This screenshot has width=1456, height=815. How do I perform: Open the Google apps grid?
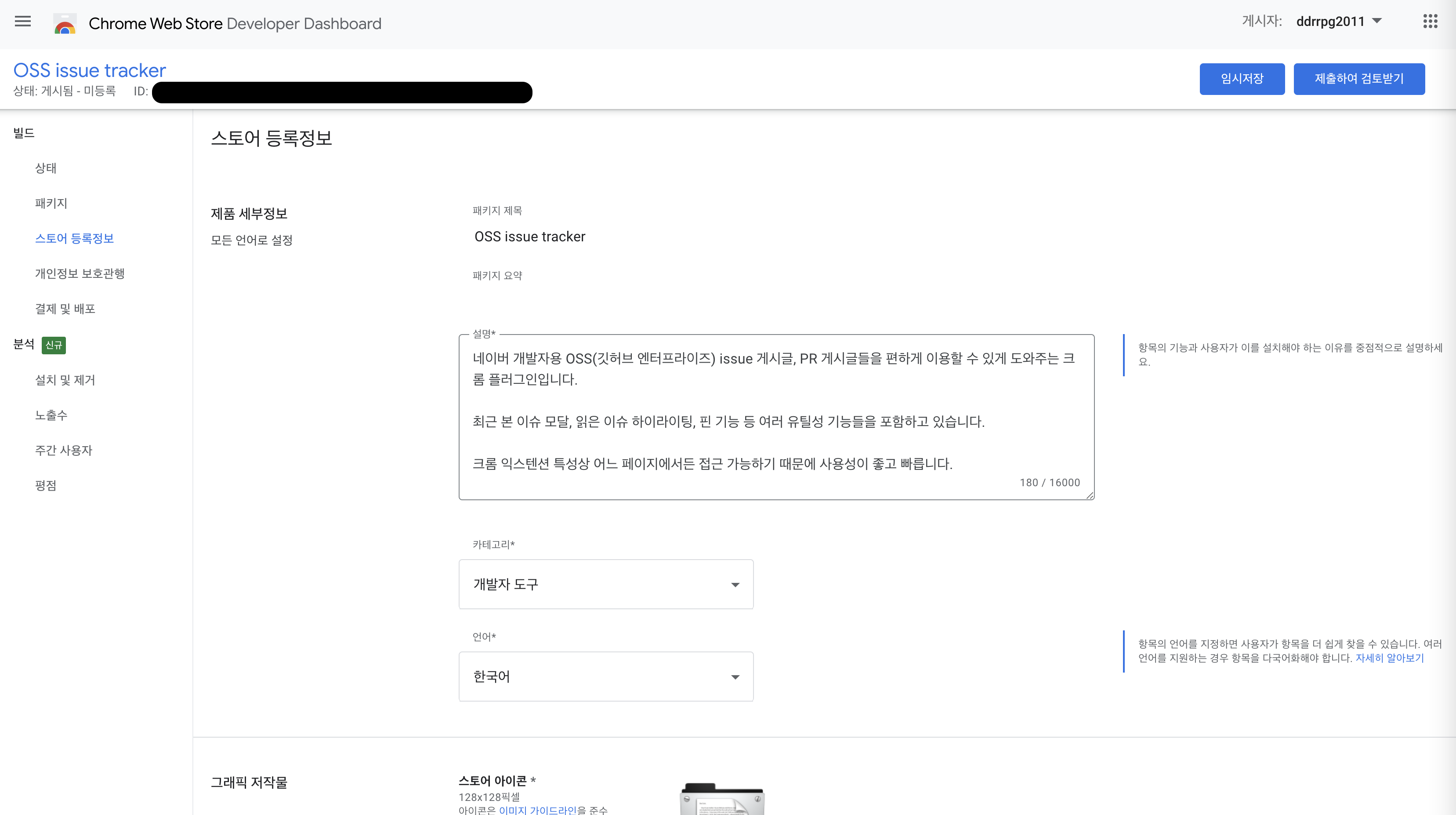pyautogui.click(x=1430, y=22)
